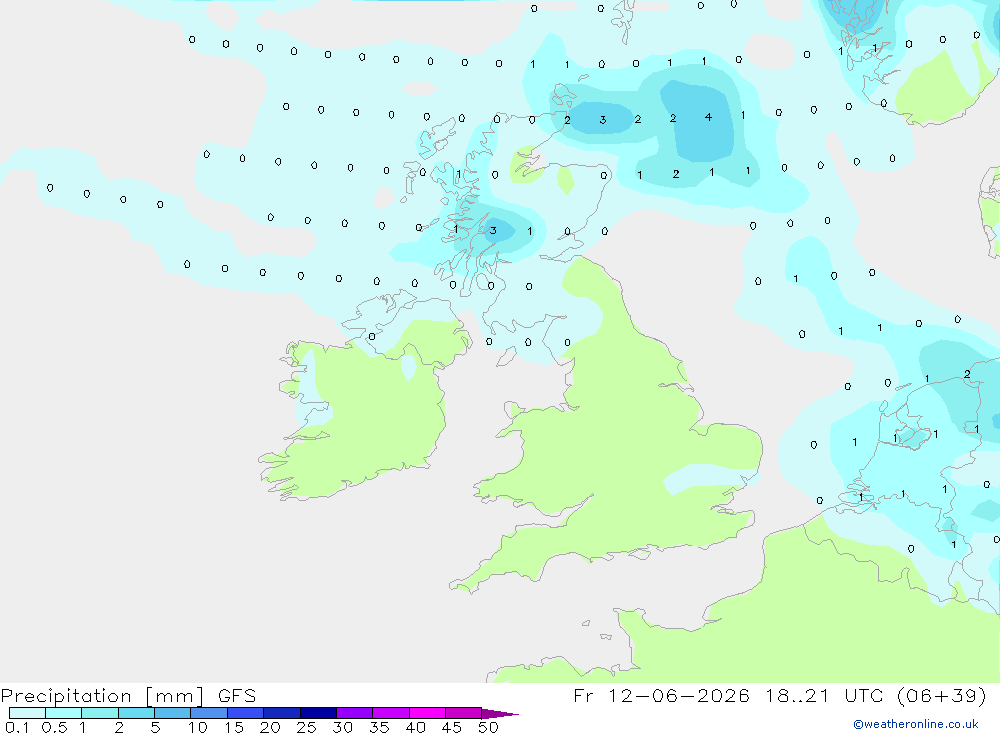Open the weatheronline.co.uk link
This screenshot has height=733, width=1000.
(x=916, y=724)
